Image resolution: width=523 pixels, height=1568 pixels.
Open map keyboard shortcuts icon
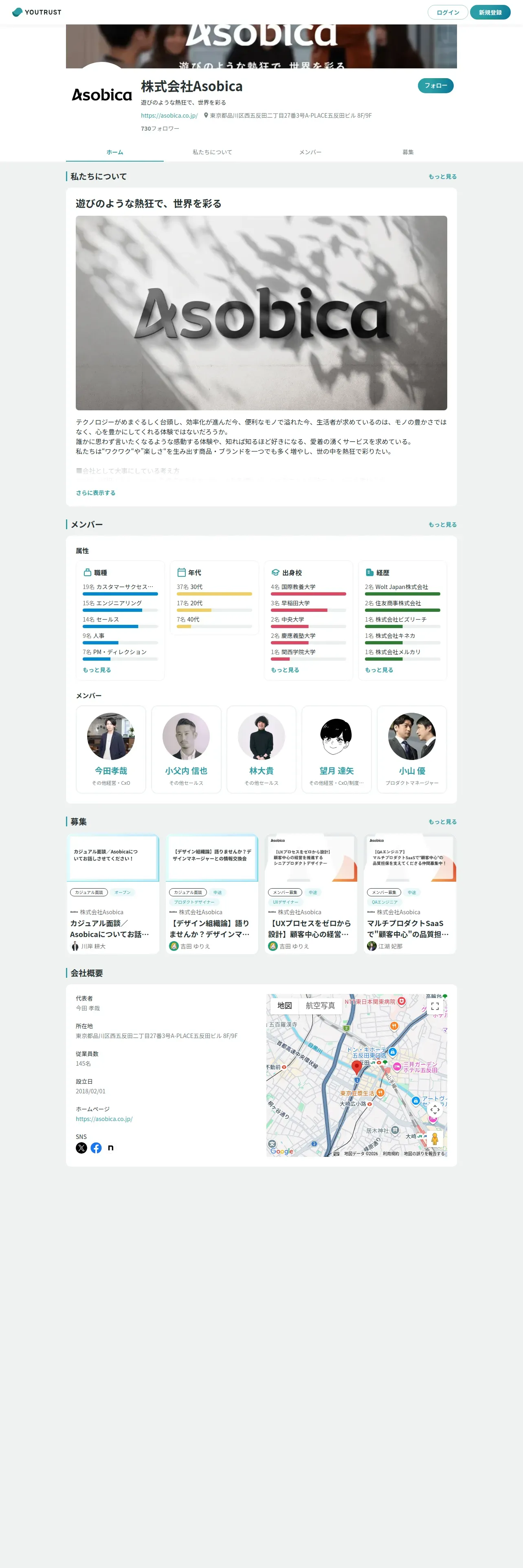[x=337, y=1154]
